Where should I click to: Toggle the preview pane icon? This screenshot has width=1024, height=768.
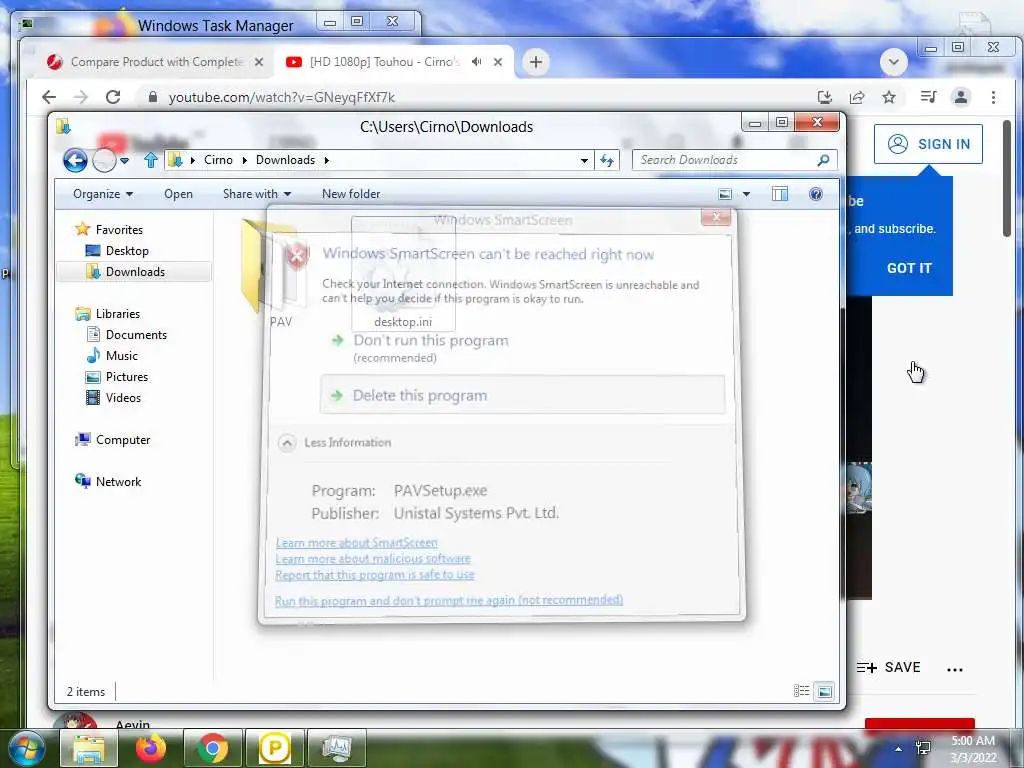point(780,194)
